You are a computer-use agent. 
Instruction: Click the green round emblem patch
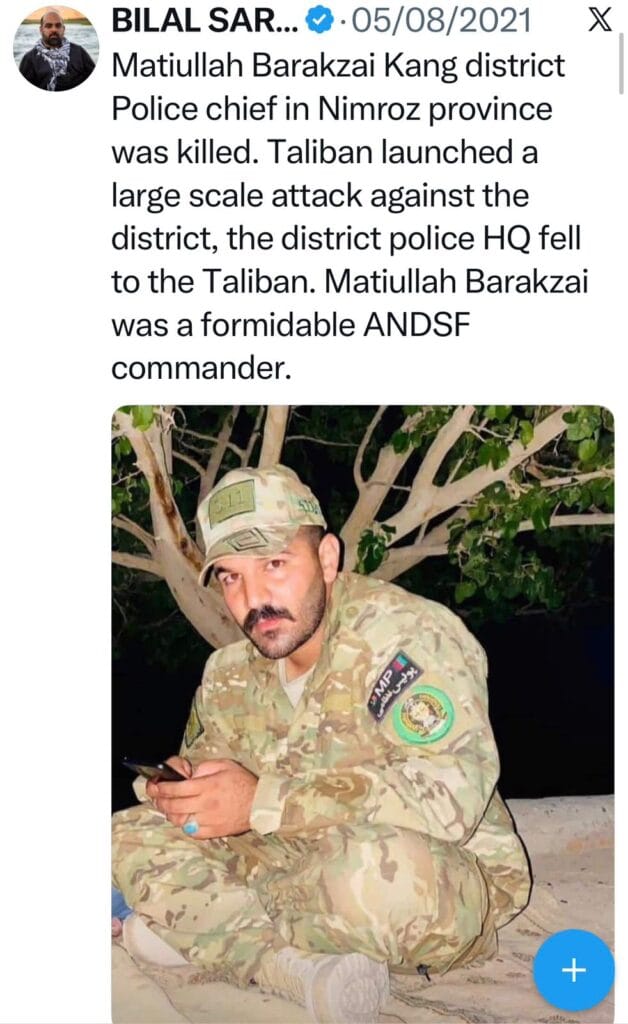click(424, 714)
